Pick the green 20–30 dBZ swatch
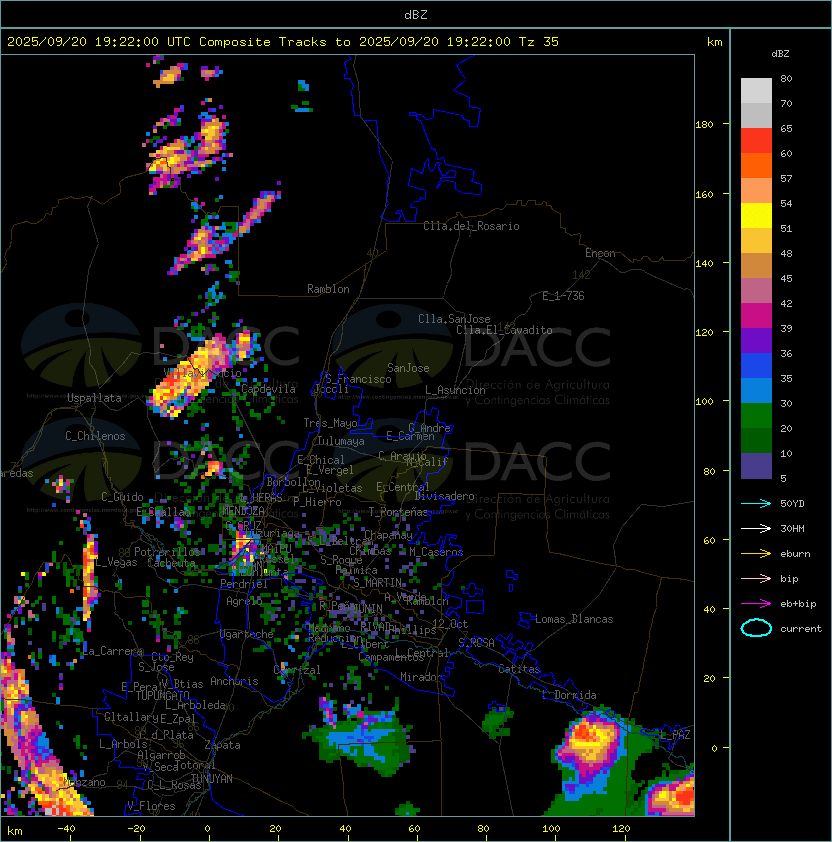This screenshot has width=832, height=842. [x=756, y=416]
